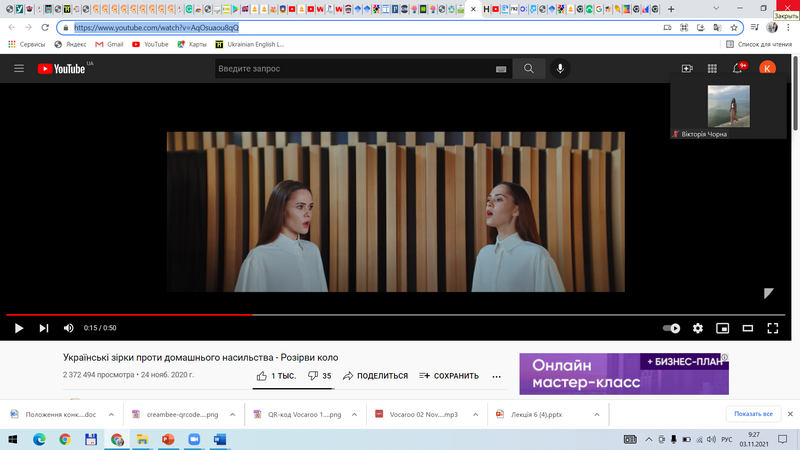Open PowerPoint from taskbar

tap(168, 439)
